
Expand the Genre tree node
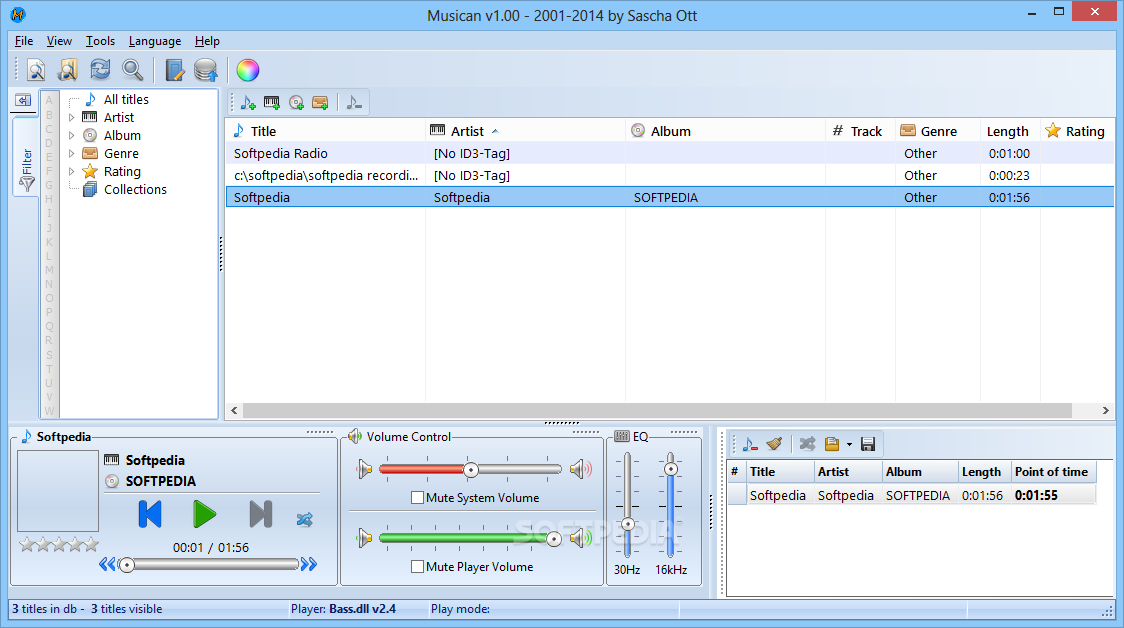click(x=72, y=153)
